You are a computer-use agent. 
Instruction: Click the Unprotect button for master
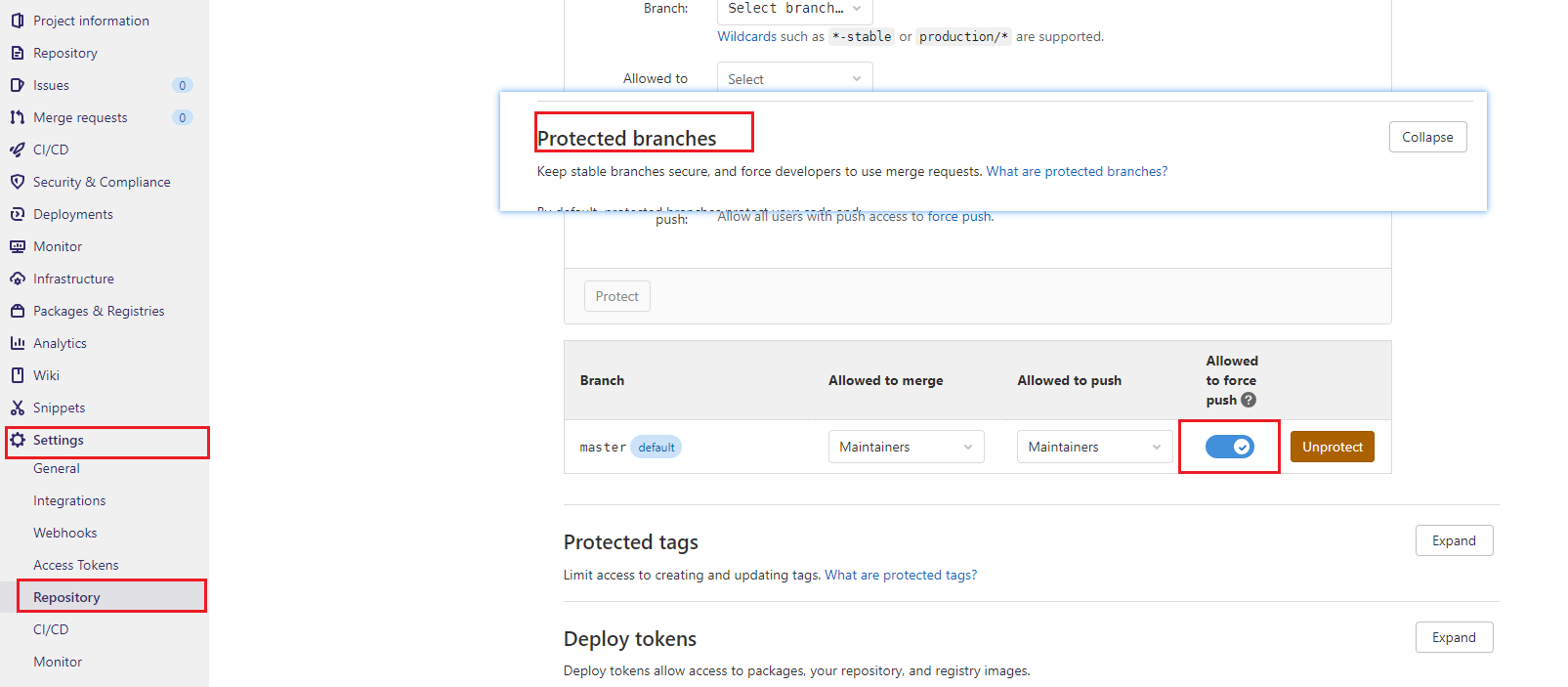pos(1332,447)
